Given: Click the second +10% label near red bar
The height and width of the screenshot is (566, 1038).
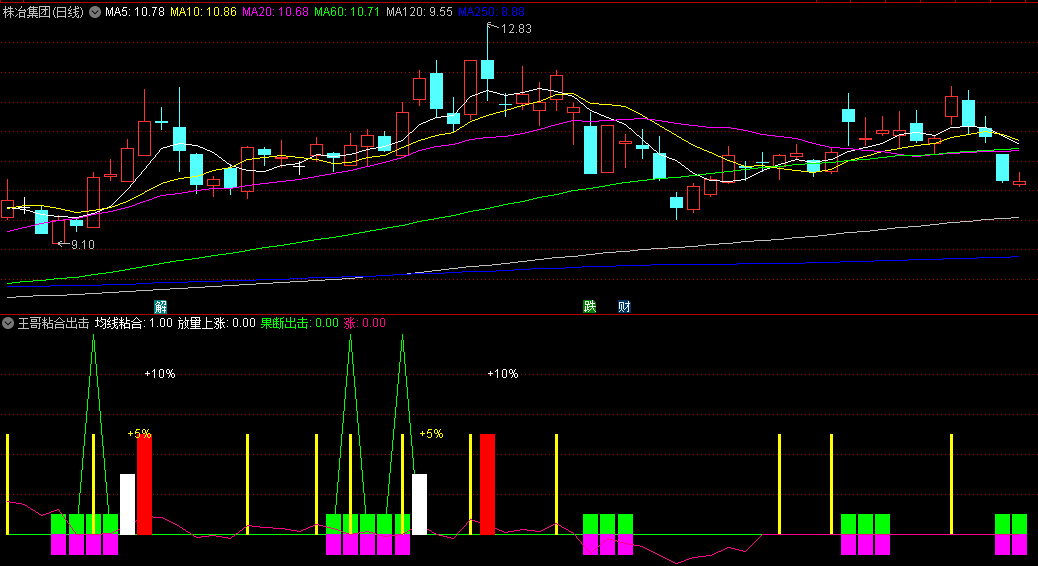Looking at the screenshot, I should click(x=502, y=374).
